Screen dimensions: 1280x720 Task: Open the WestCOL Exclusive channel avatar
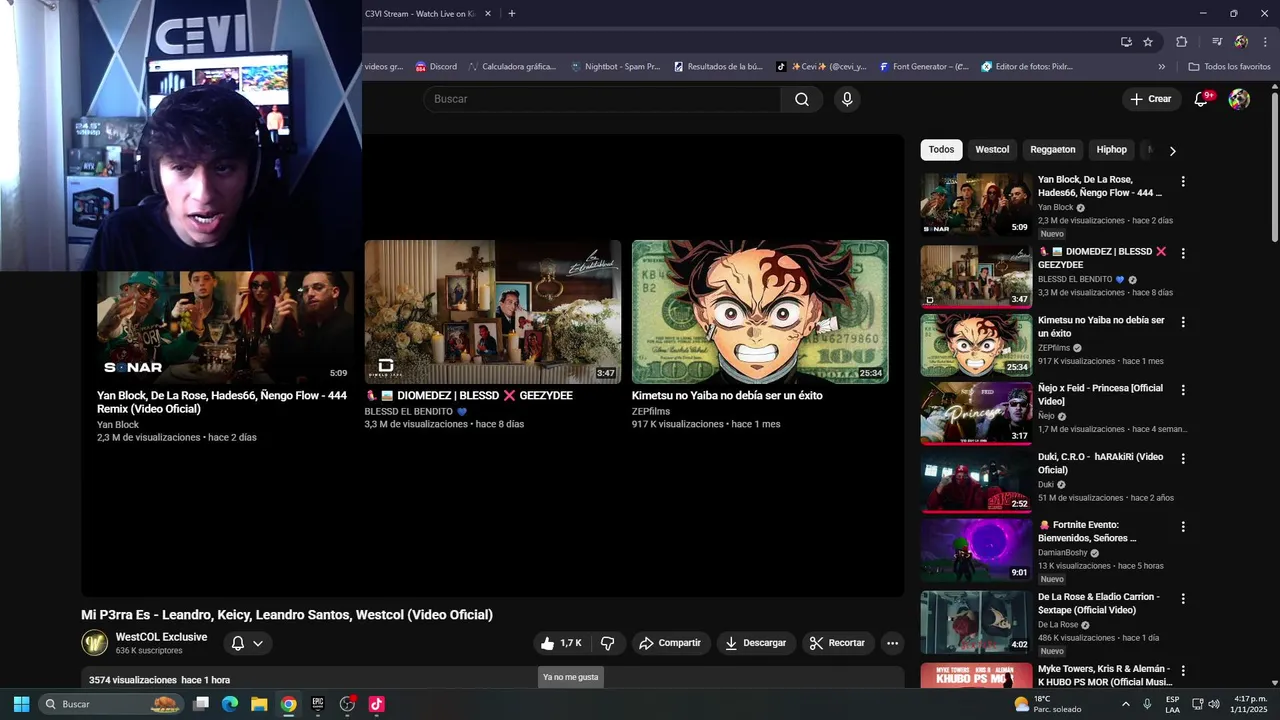coord(95,643)
